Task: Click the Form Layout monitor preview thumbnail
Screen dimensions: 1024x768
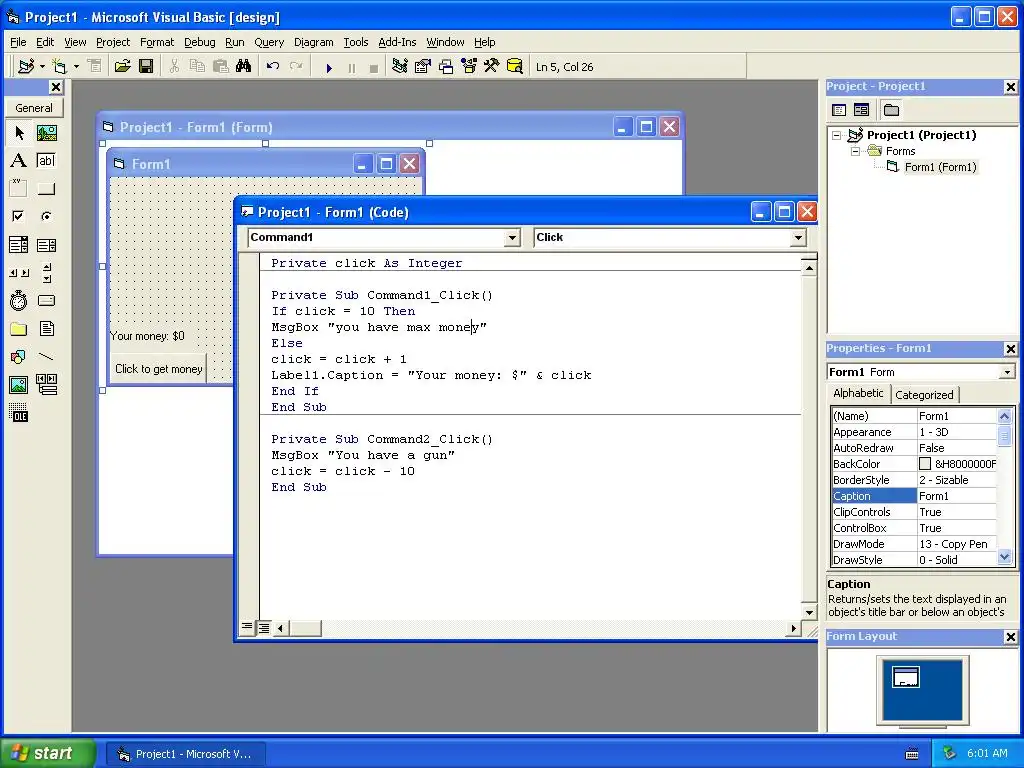Action: pyautogui.click(x=906, y=677)
